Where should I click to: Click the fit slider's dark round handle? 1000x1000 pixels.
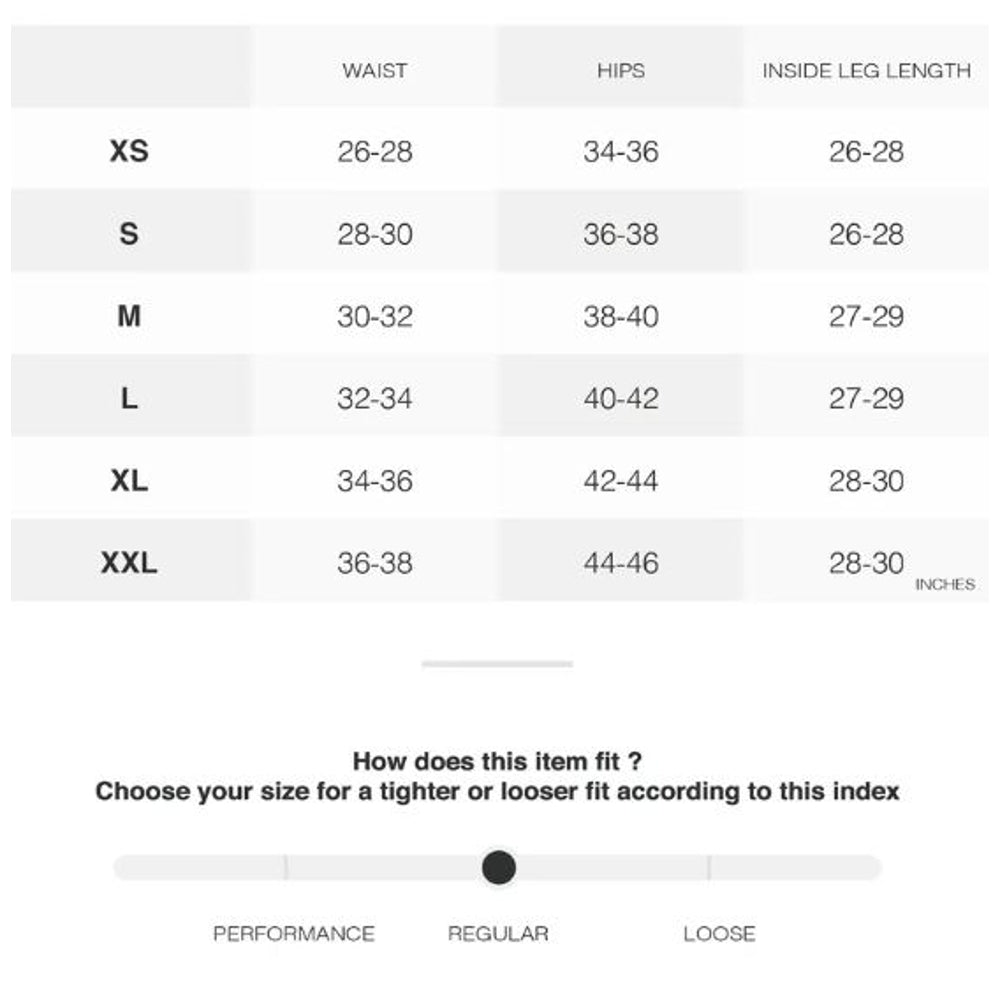tap(498, 867)
